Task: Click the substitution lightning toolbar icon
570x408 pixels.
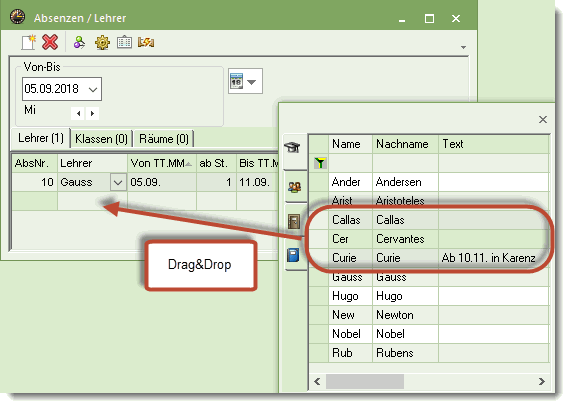Action: (146, 43)
